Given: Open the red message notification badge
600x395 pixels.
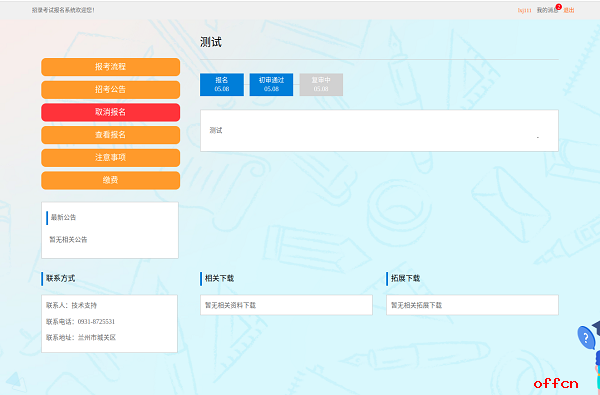Looking at the screenshot, I should pos(559,7).
